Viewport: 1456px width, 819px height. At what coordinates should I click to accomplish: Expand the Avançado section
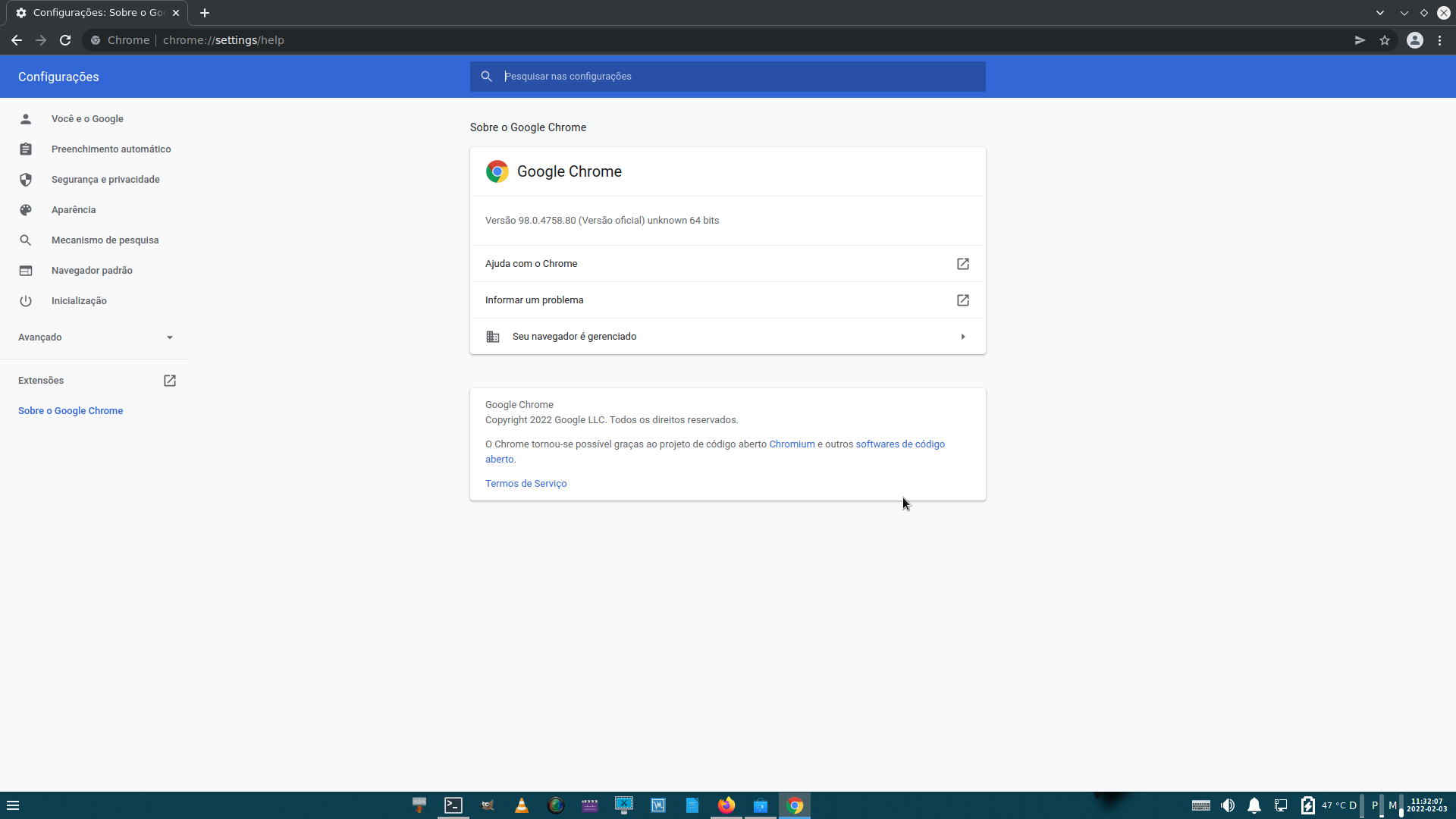point(95,337)
